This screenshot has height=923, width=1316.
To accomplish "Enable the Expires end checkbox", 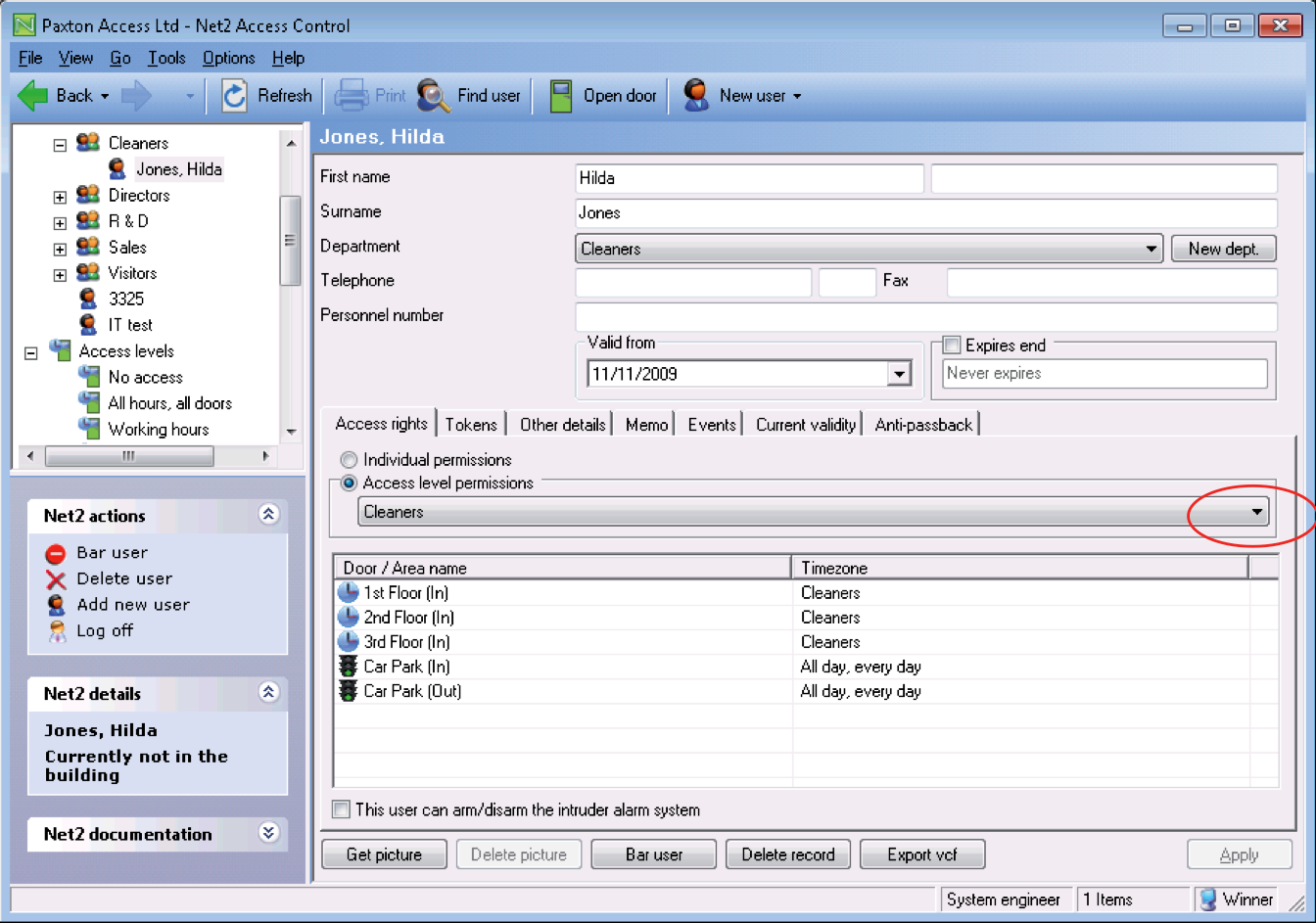I will point(950,345).
